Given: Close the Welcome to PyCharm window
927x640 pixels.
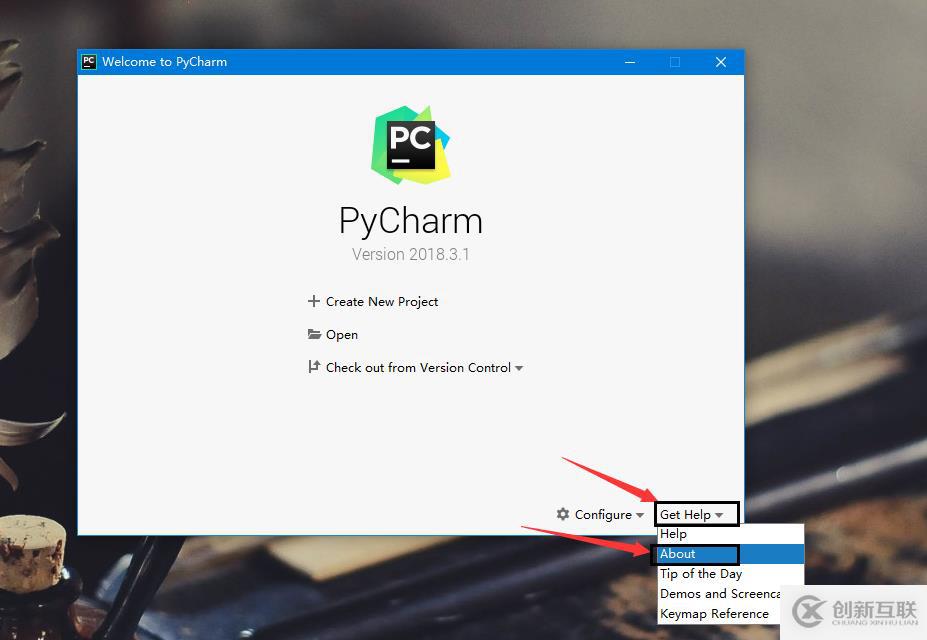Looking at the screenshot, I should [721, 61].
